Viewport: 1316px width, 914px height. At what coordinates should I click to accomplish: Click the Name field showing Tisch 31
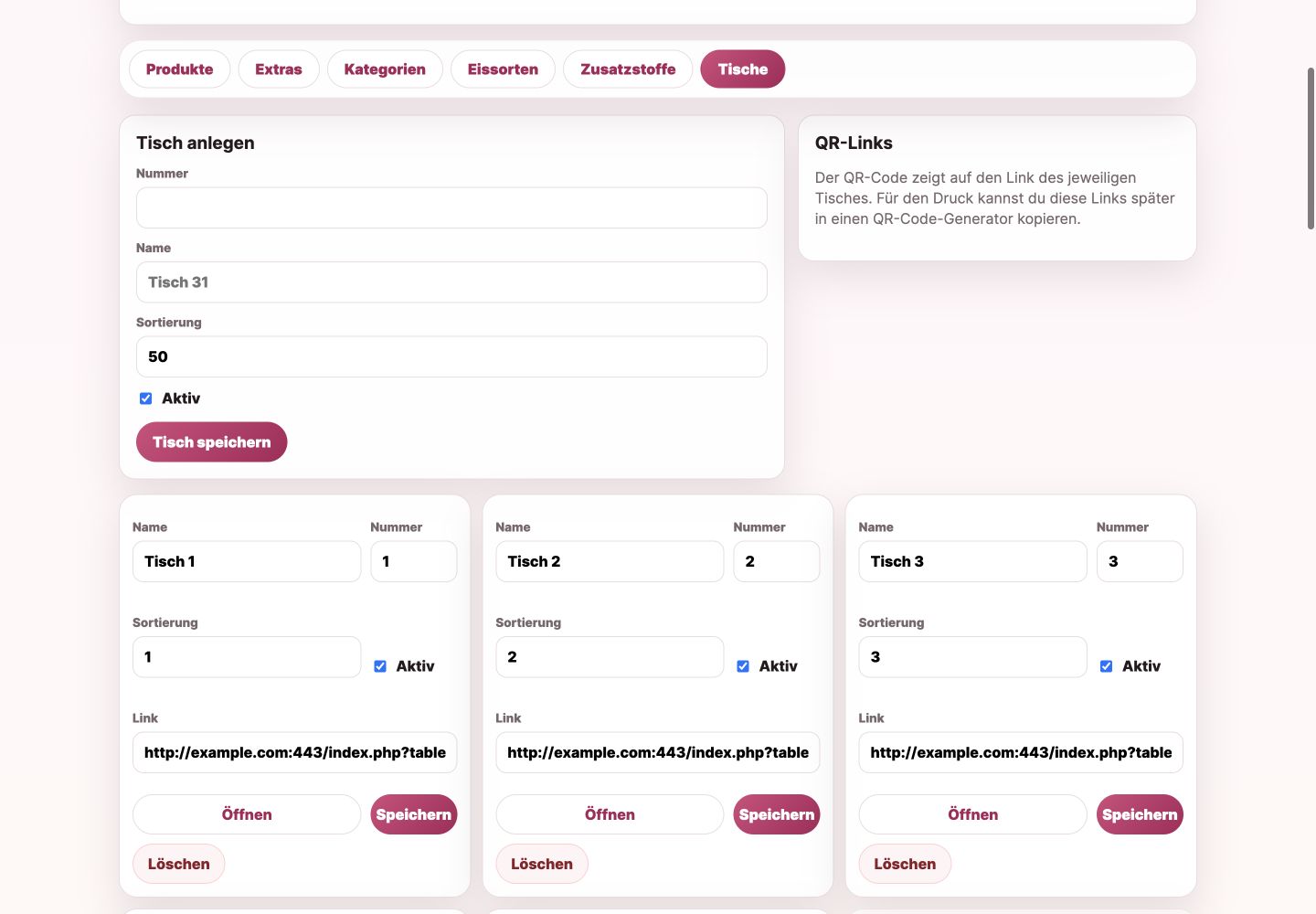point(451,282)
